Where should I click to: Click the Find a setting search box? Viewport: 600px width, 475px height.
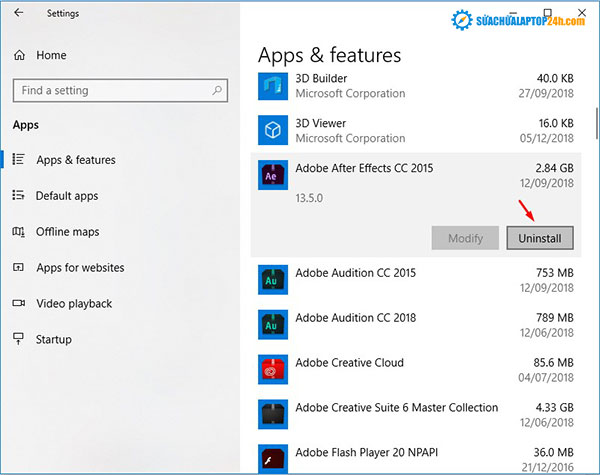point(120,90)
